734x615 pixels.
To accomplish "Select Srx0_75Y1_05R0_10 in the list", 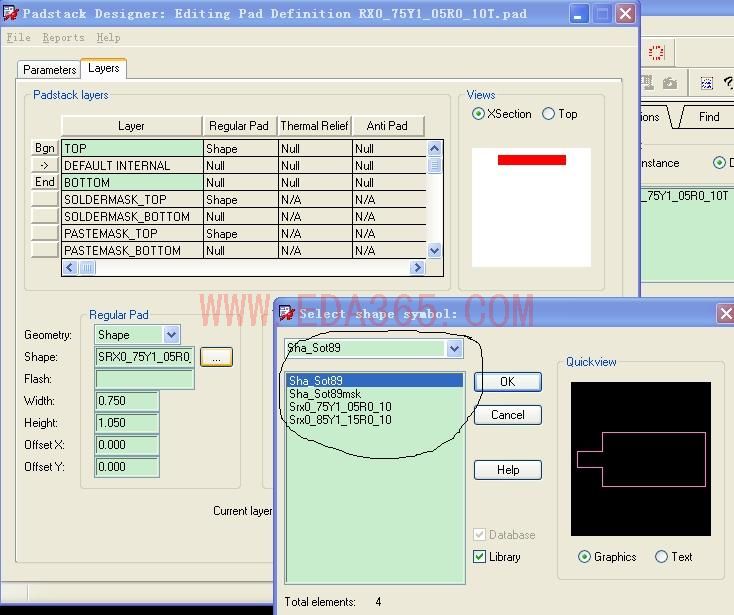I will pos(375,407).
